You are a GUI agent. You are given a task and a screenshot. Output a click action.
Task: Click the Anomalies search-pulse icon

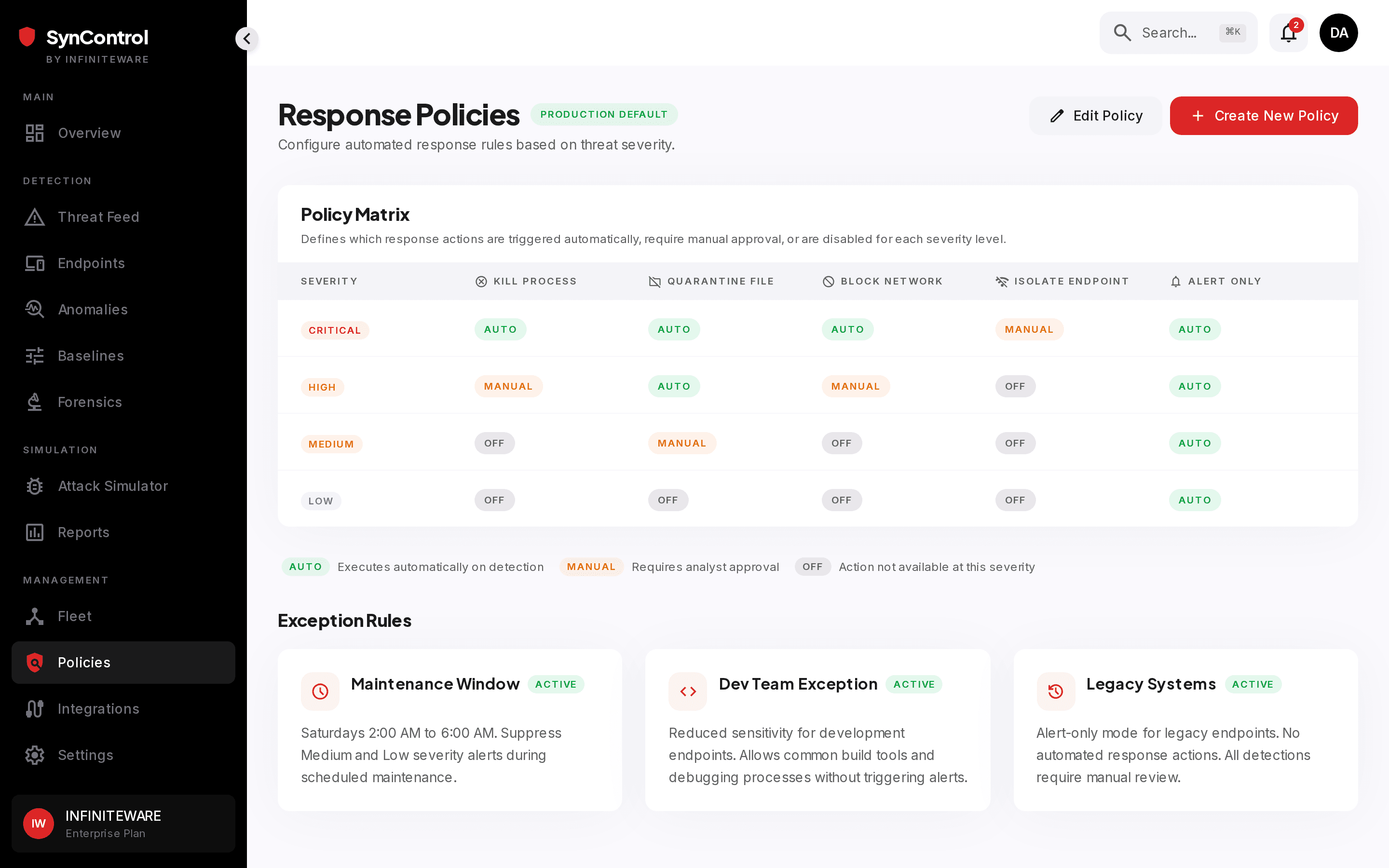[x=34, y=310]
